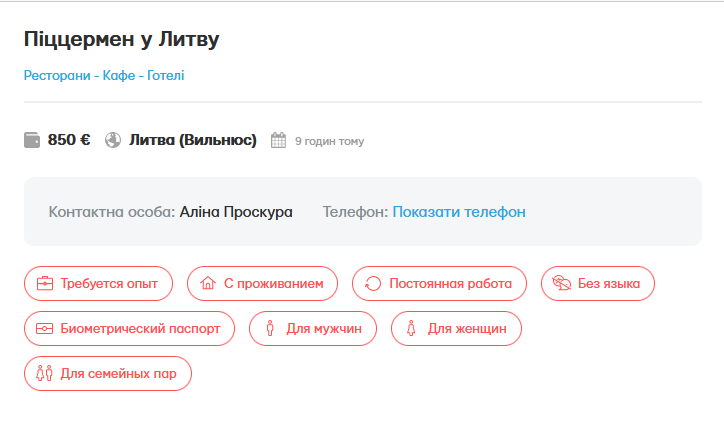Click the couple icon in Для семейных пар

[x=45, y=374]
